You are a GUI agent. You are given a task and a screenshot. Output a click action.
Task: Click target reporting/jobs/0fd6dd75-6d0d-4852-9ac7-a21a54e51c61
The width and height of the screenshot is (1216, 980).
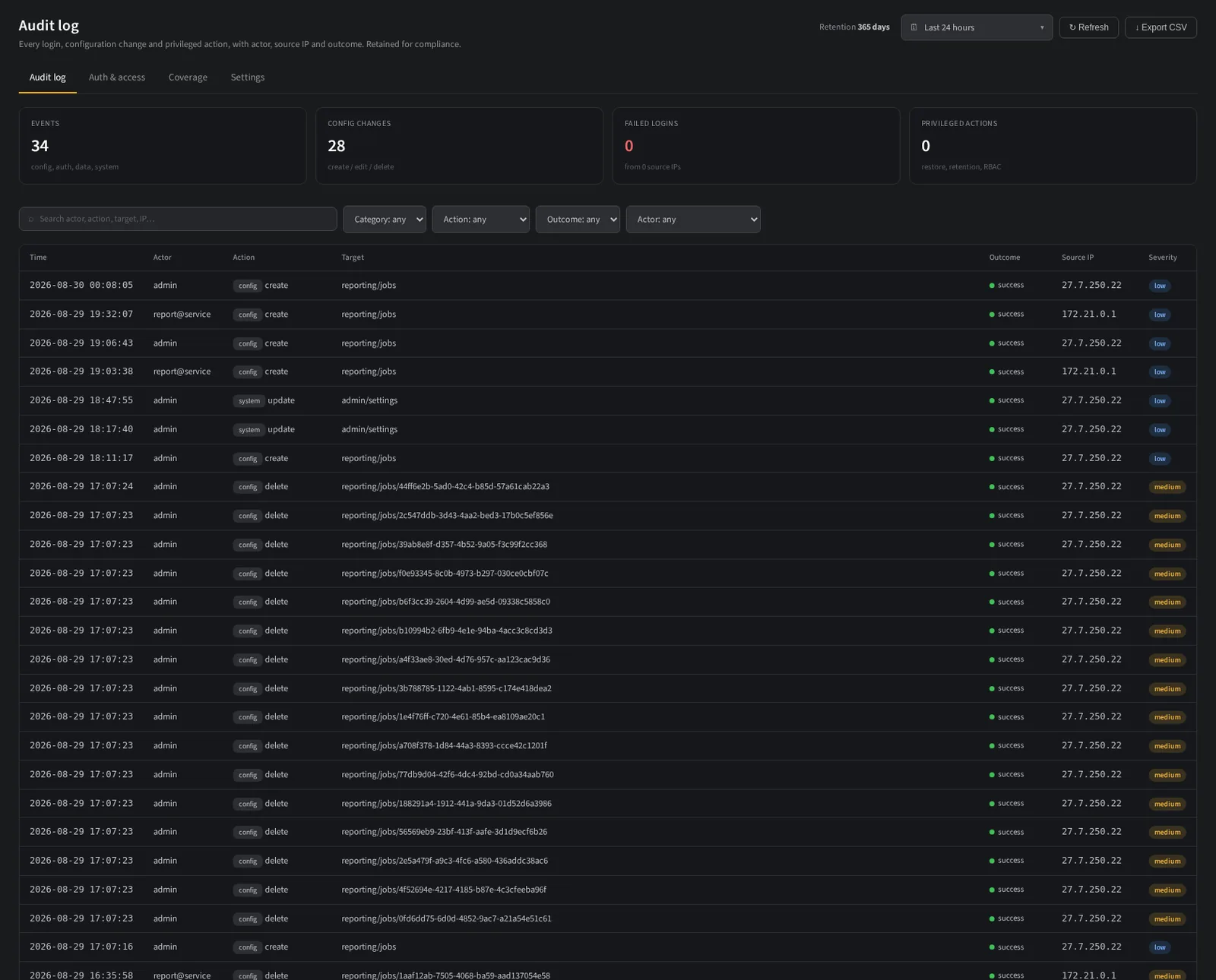point(447,918)
